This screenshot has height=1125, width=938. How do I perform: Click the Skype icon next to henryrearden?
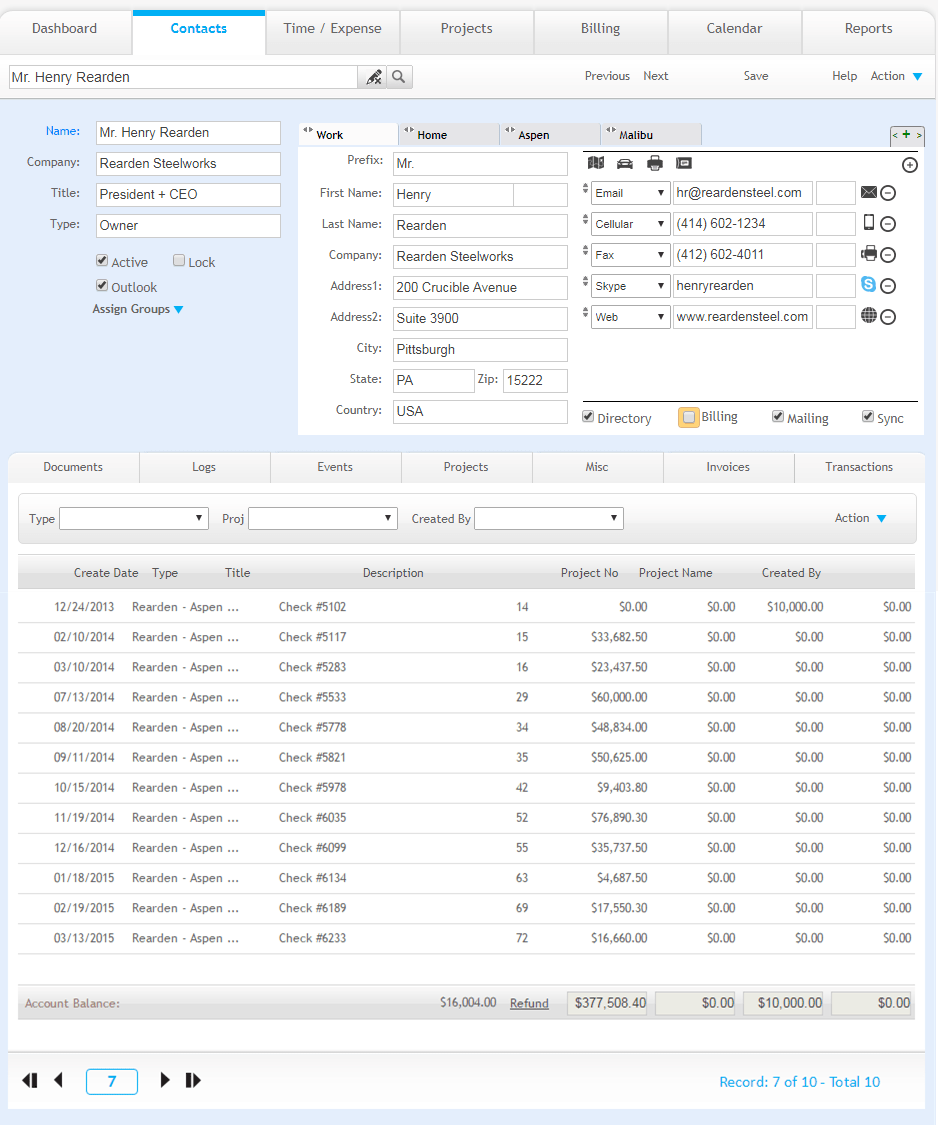point(868,284)
